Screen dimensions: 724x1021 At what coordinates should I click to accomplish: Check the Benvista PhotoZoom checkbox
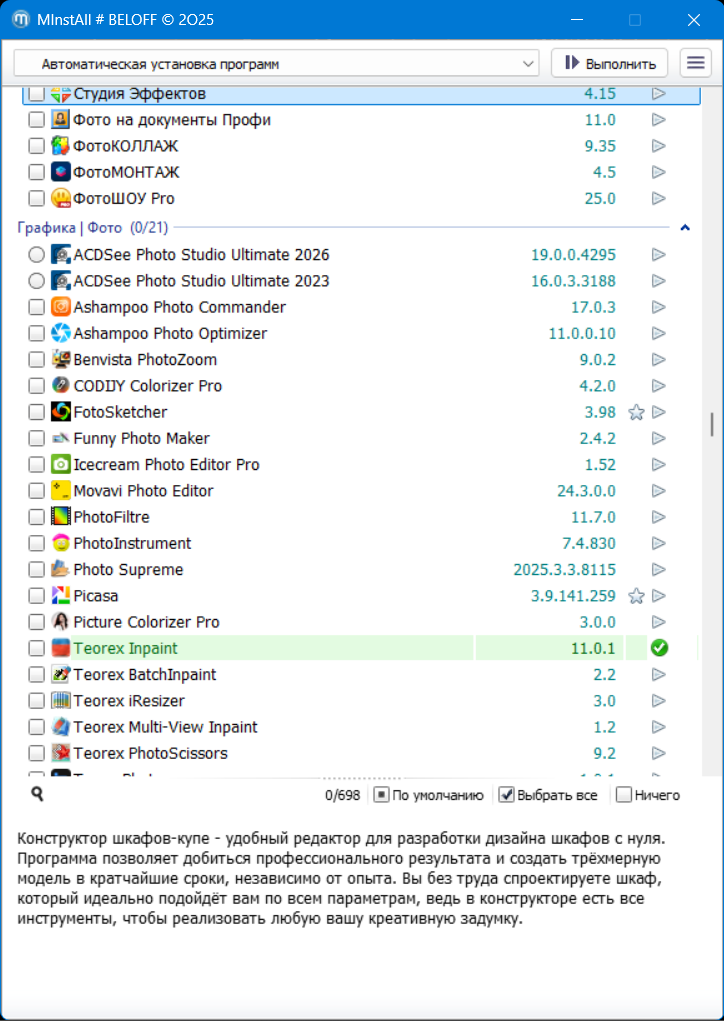[37, 360]
